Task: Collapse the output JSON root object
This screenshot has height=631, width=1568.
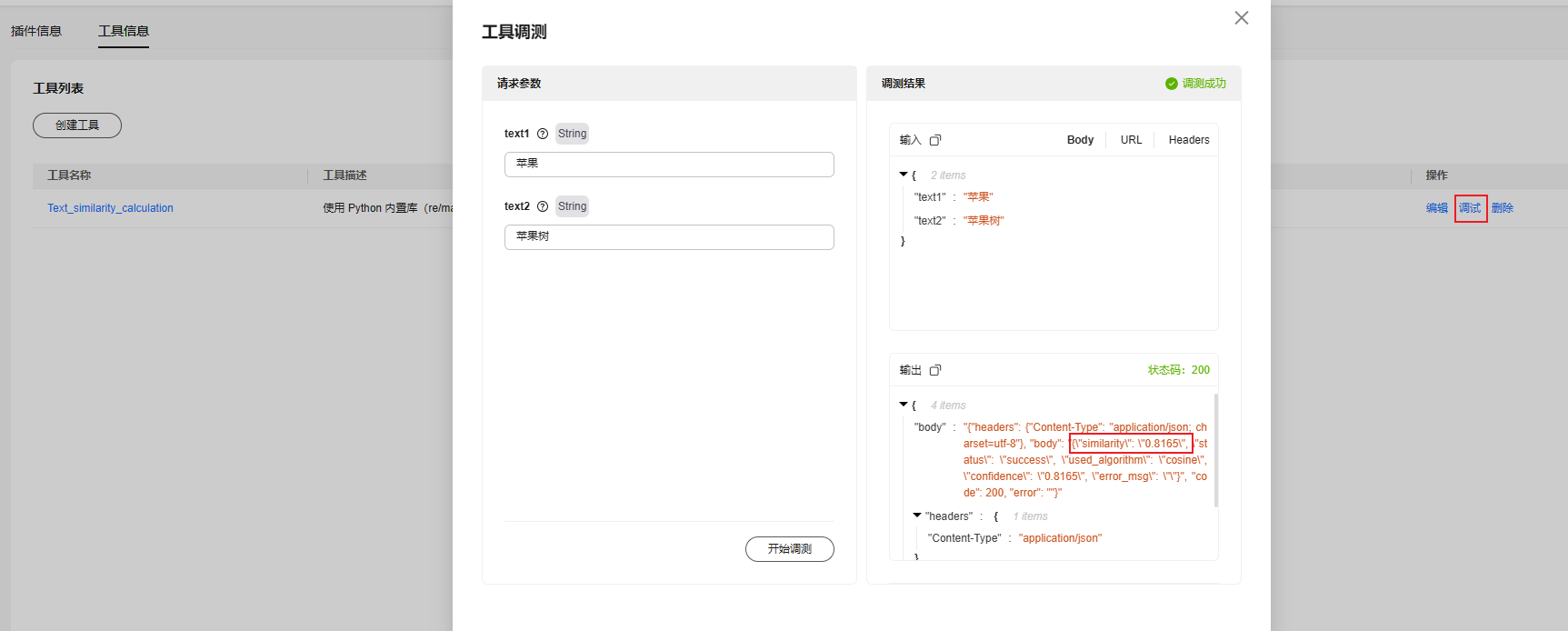Action: pos(904,405)
